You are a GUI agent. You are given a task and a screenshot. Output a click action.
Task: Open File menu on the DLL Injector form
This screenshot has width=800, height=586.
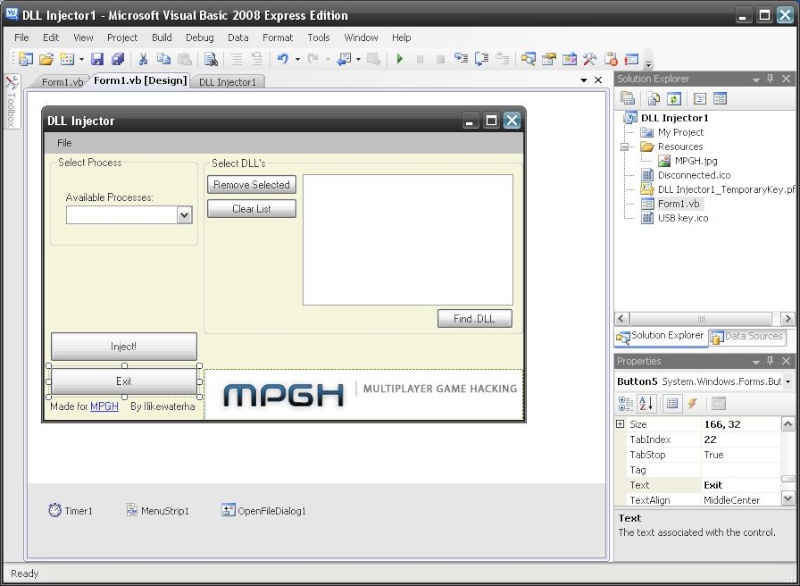click(x=64, y=143)
